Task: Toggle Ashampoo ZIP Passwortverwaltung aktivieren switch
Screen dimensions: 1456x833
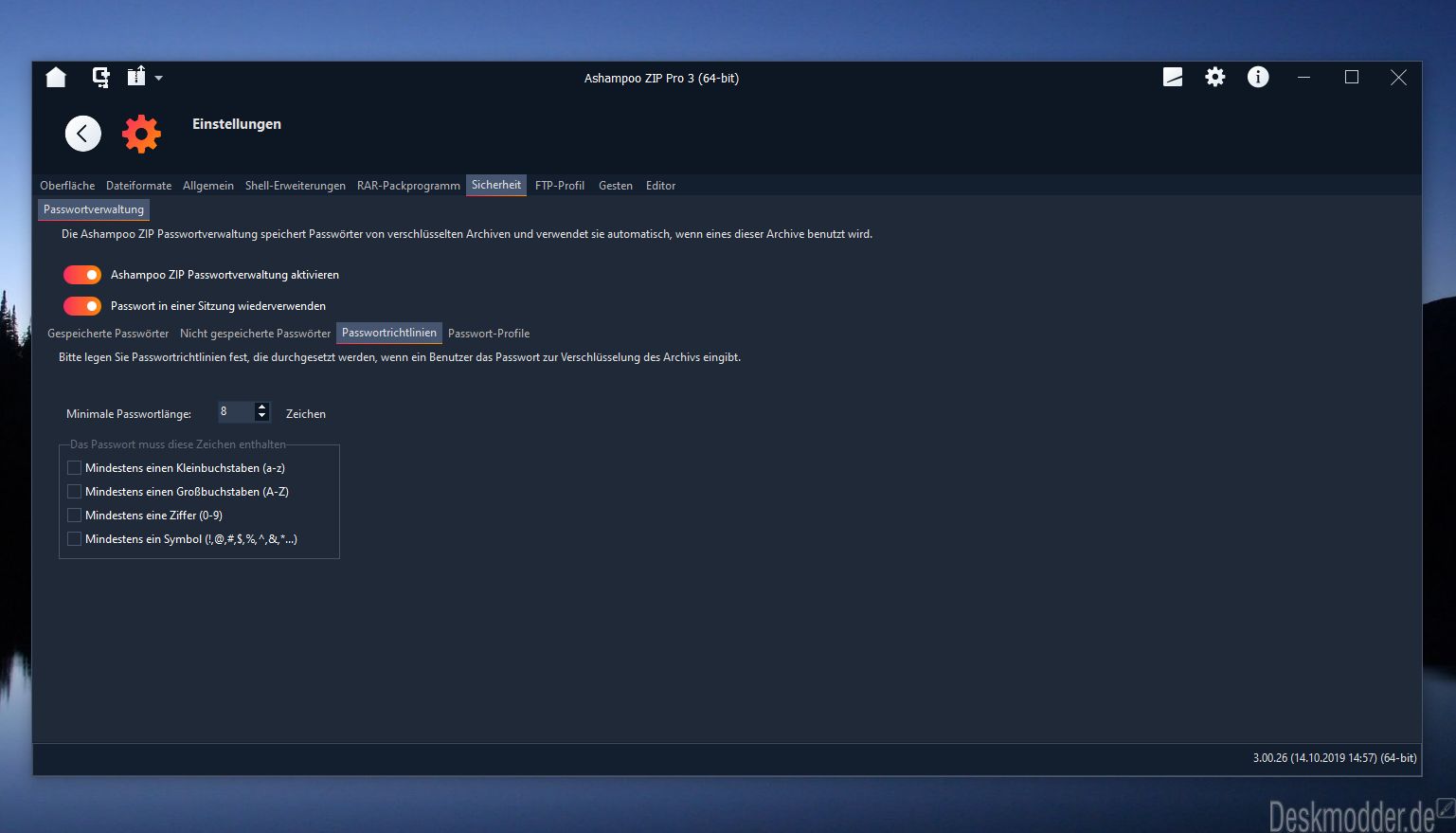Action: 82,275
